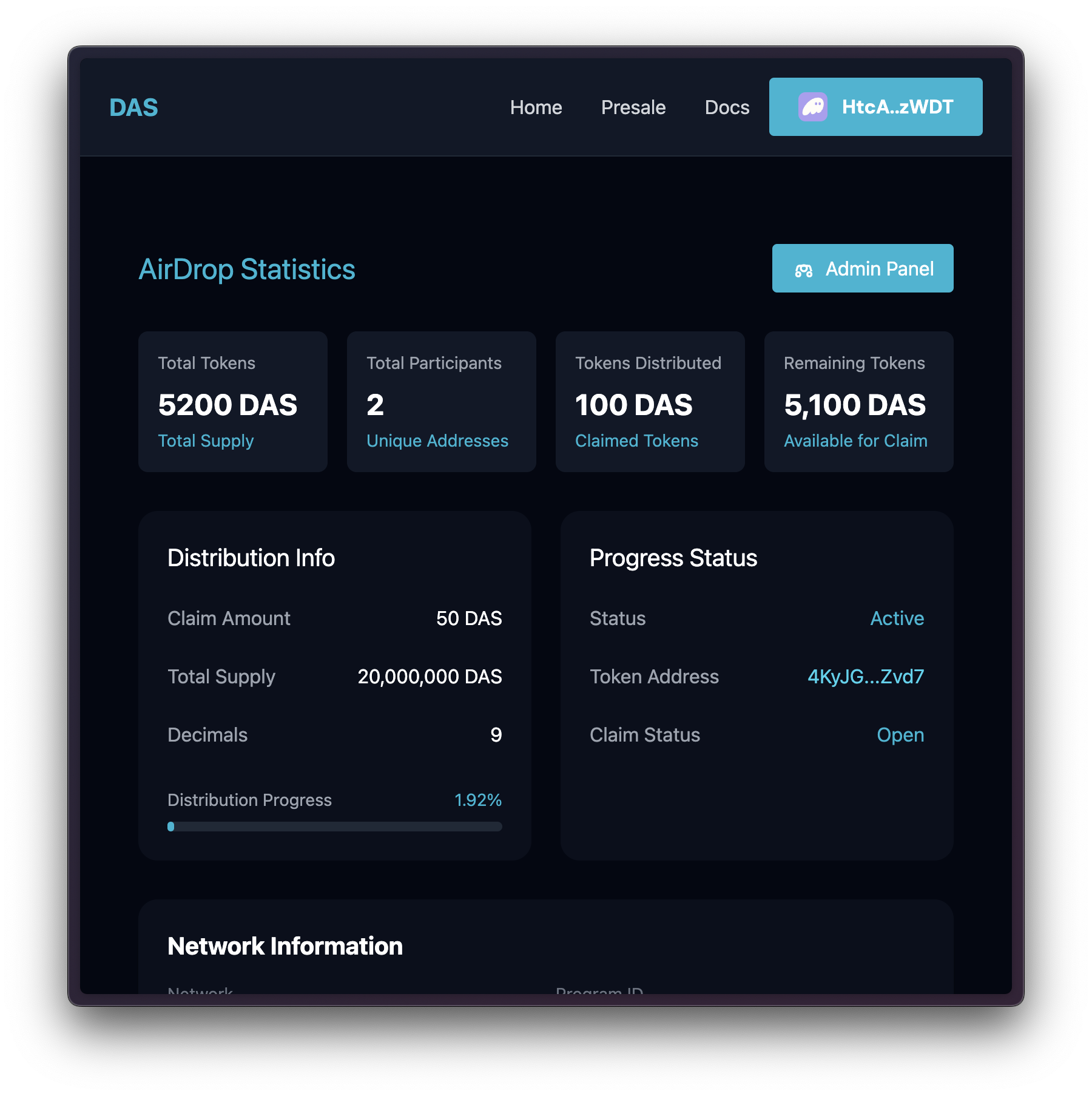The width and height of the screenshot is (1092, 1096).
Task: Open the Docs menu item
Action: 727,107
